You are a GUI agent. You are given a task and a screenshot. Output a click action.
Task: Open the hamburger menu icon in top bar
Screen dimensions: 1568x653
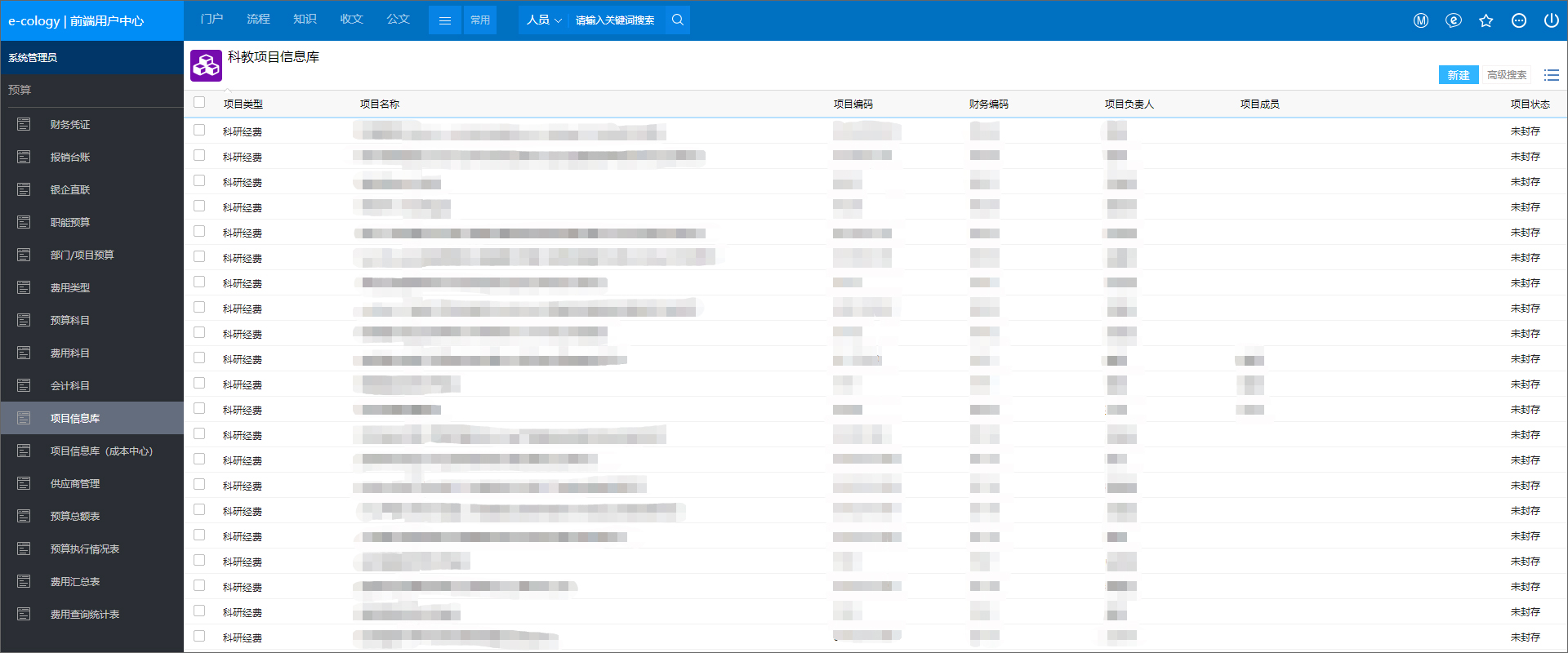click(x=445, y=20)
